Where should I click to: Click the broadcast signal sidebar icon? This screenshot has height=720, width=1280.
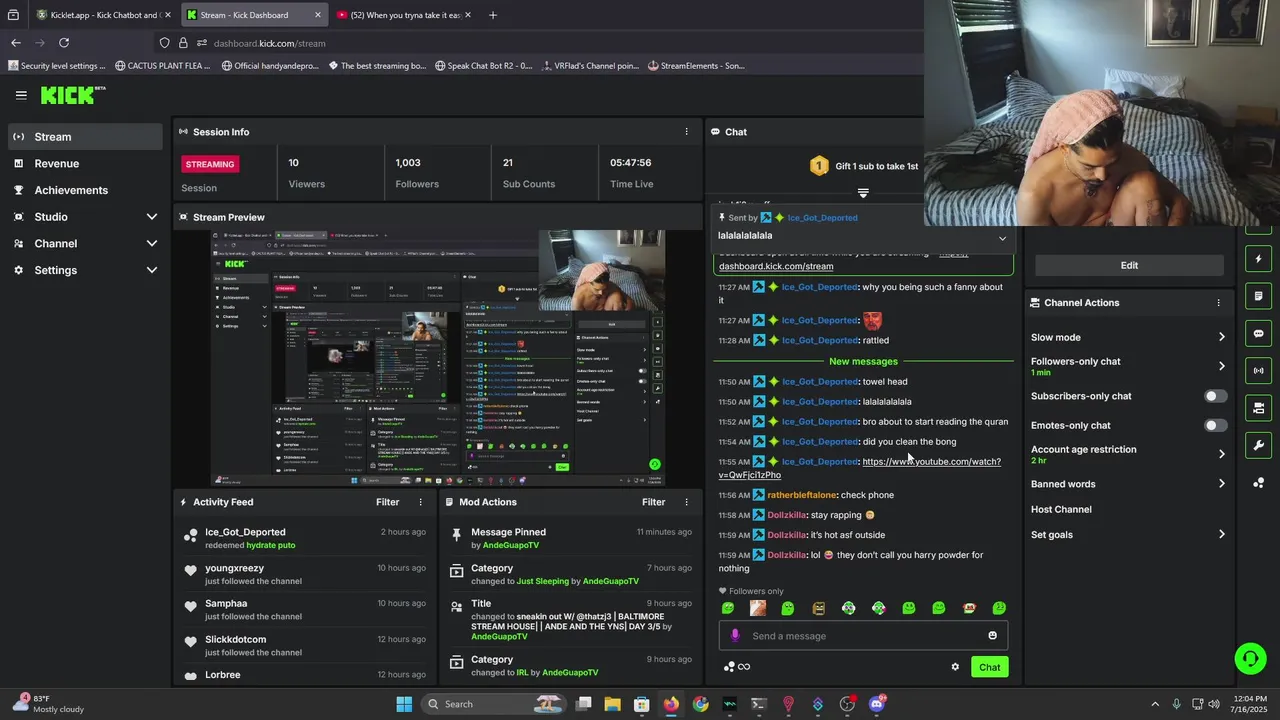[1258, 371]
